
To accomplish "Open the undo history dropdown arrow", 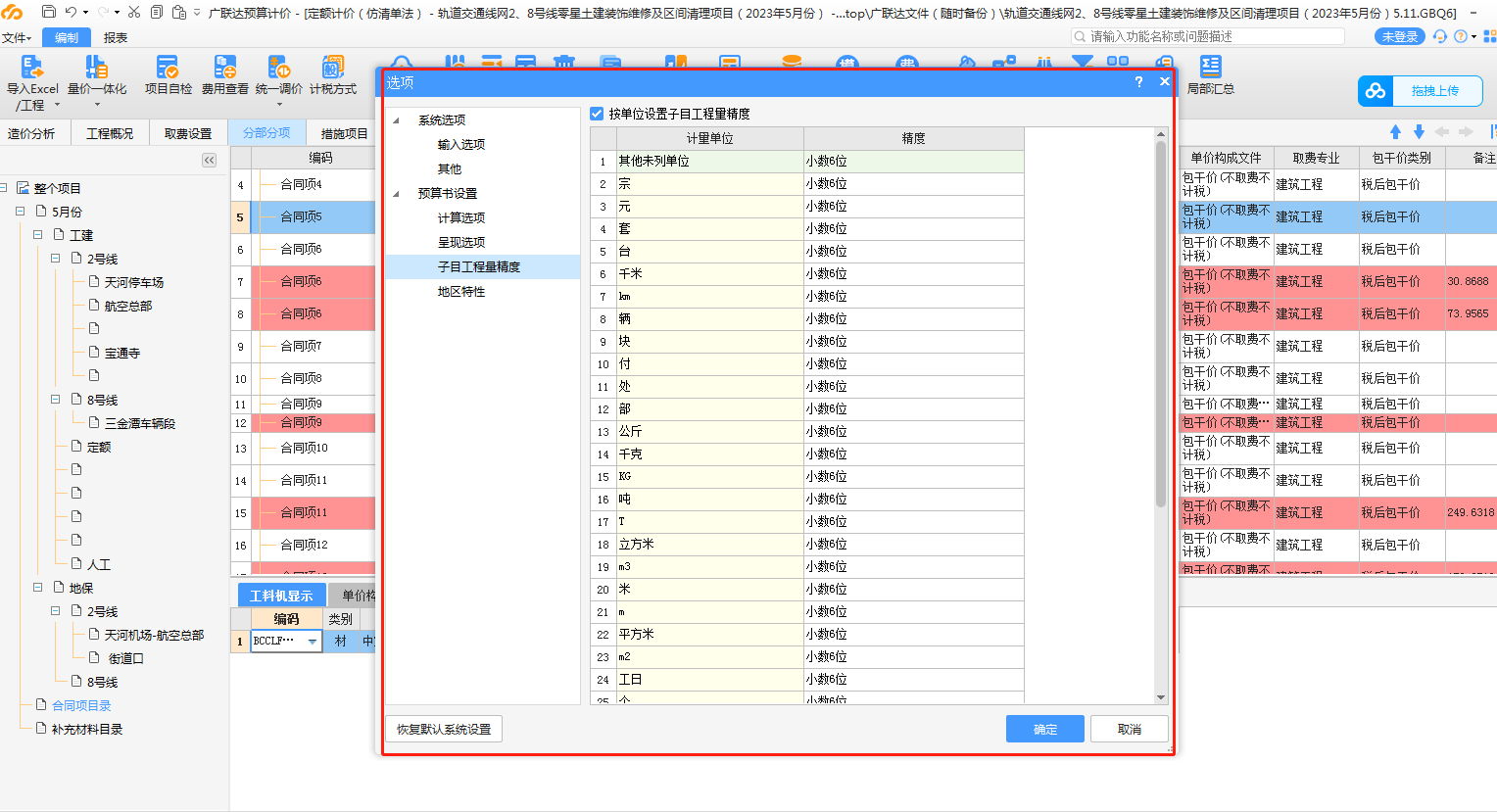I will coord(86,13).
